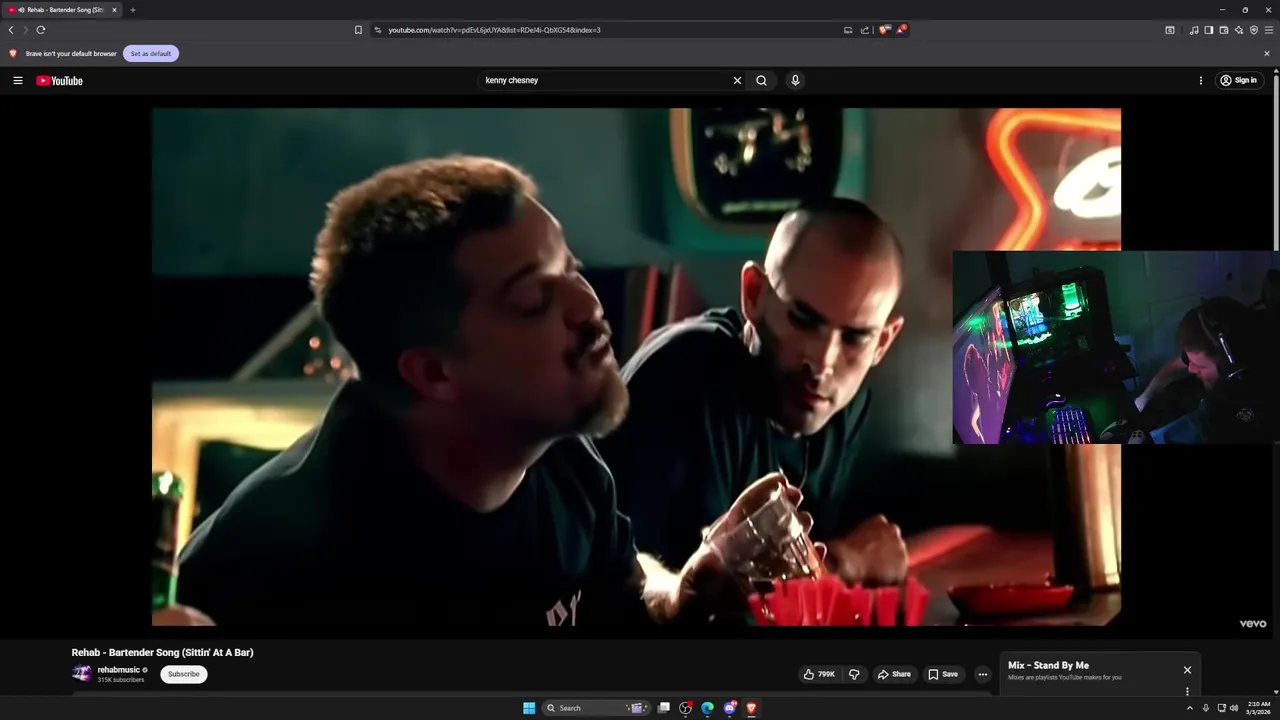The width and height of the screenshot is (1280, 720).
Task: Close the Rehab - Bartender Song tab
Action: tap(114, 10)
